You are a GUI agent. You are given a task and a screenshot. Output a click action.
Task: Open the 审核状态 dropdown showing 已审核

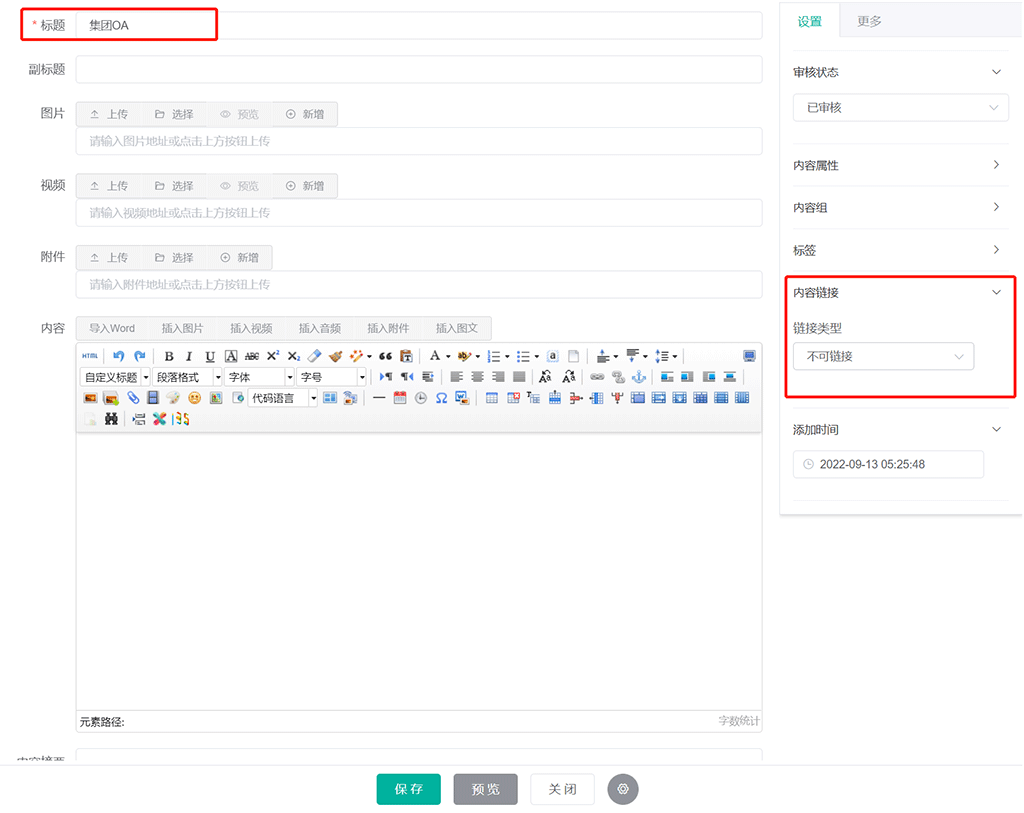tap(900, 107)
